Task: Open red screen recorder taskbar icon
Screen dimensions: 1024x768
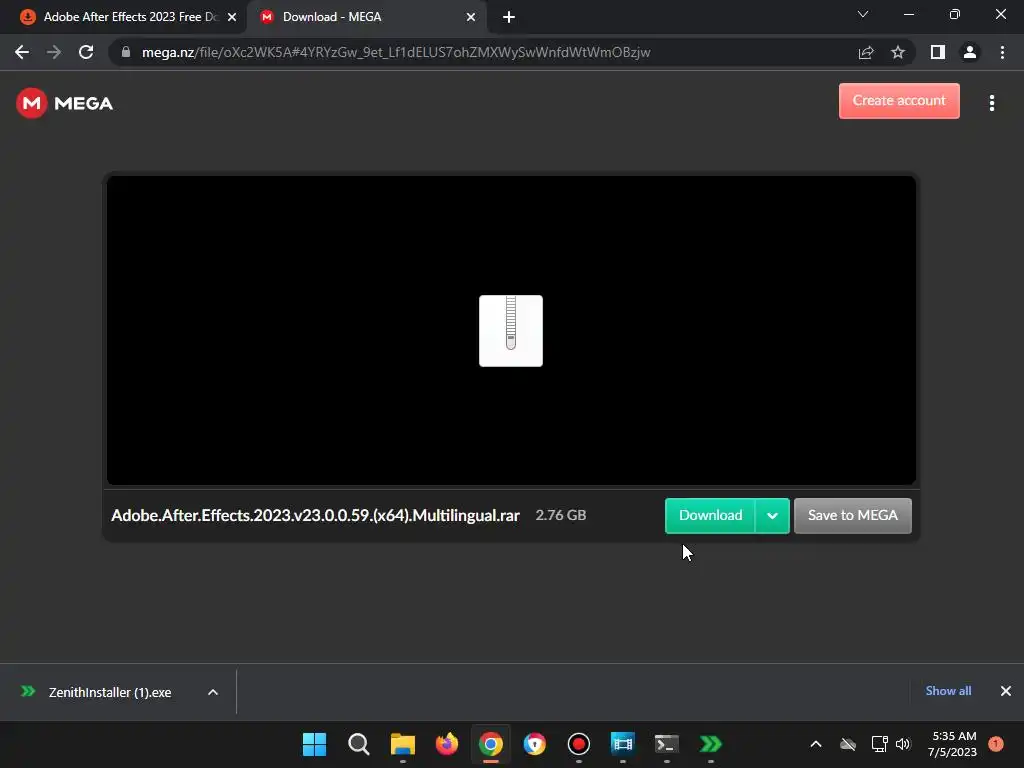Action: point(579,744)
